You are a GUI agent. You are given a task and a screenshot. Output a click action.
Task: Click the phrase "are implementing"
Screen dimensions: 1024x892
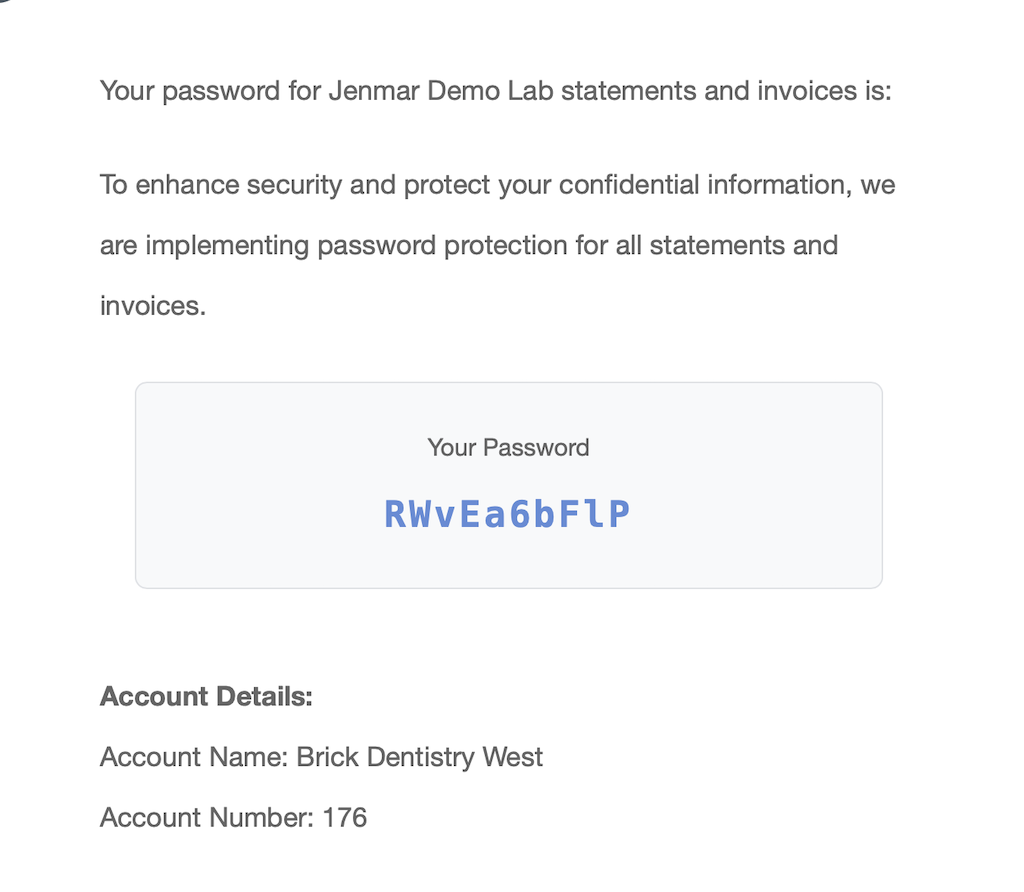[204, 246]
